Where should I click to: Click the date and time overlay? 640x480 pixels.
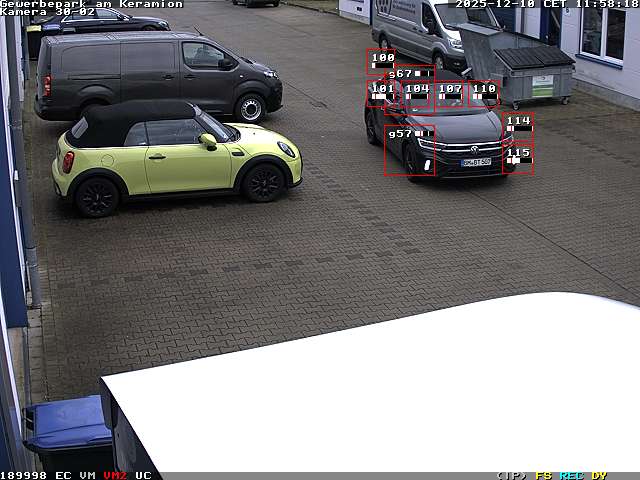pyautogui.click(x=547, y=4)
